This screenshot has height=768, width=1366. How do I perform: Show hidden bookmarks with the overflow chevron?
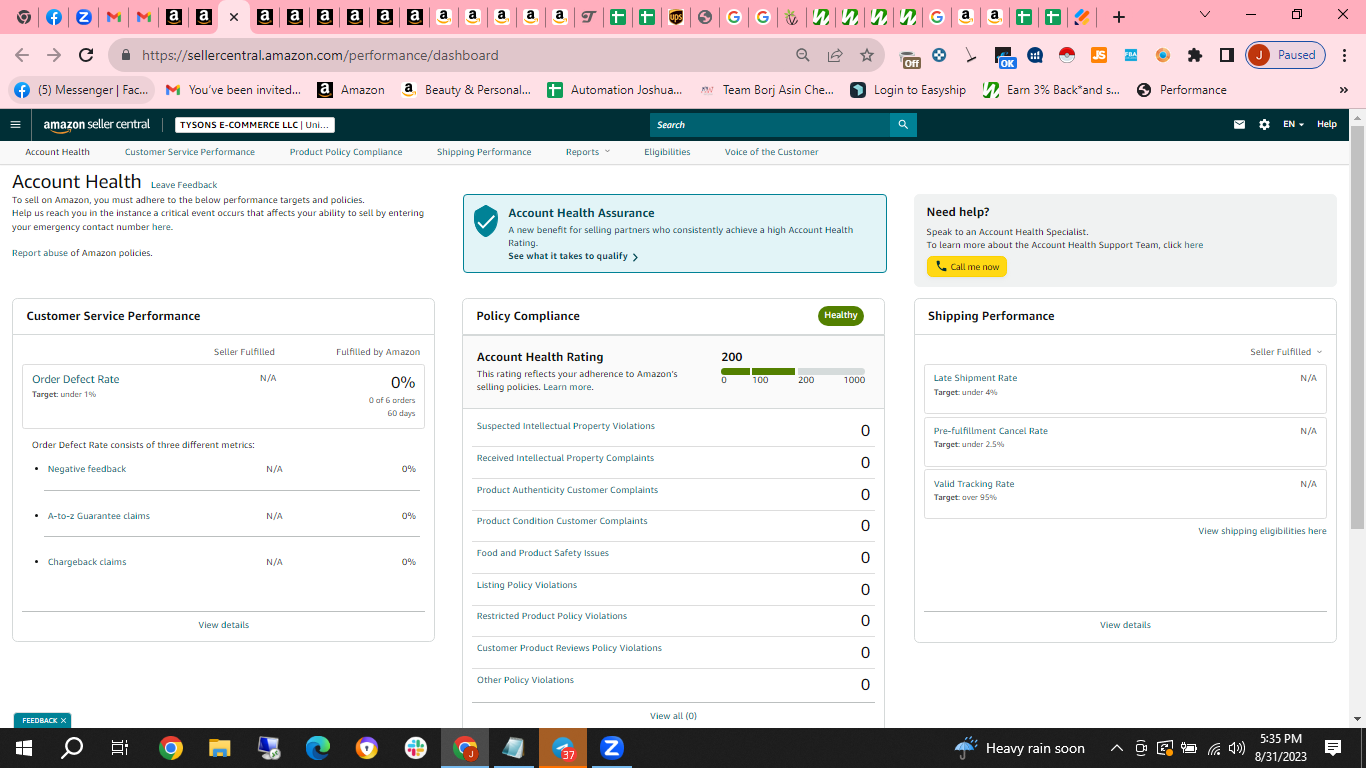pos(1343,90)
